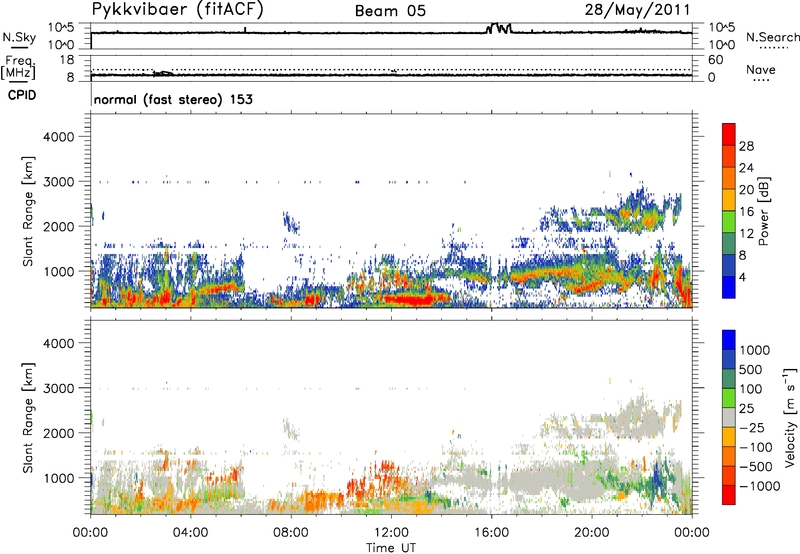Click the '-500' tick on Velocity colorbar
The width and height of the screenshot is (800, 554).
[x=756, y=466]
